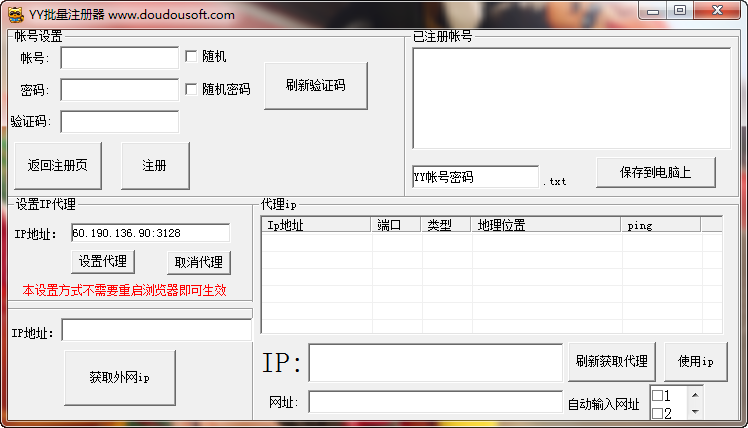Click the ping column header
748x428 pixels.
pos(661,225)
